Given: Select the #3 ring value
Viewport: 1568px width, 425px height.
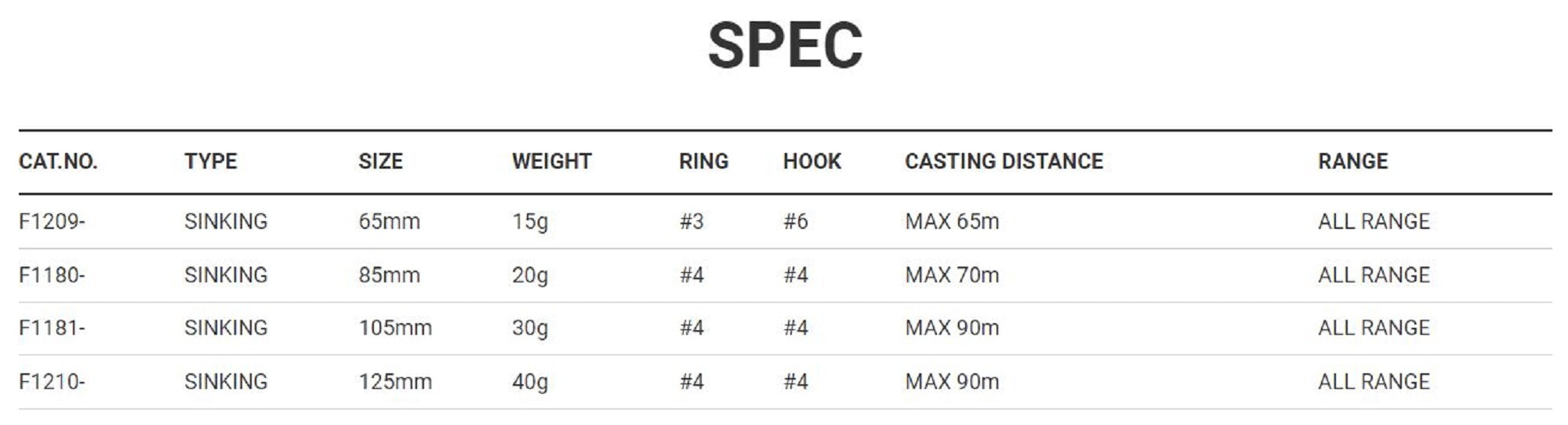Looking at the screenshot, I should (x=691, y=222).
